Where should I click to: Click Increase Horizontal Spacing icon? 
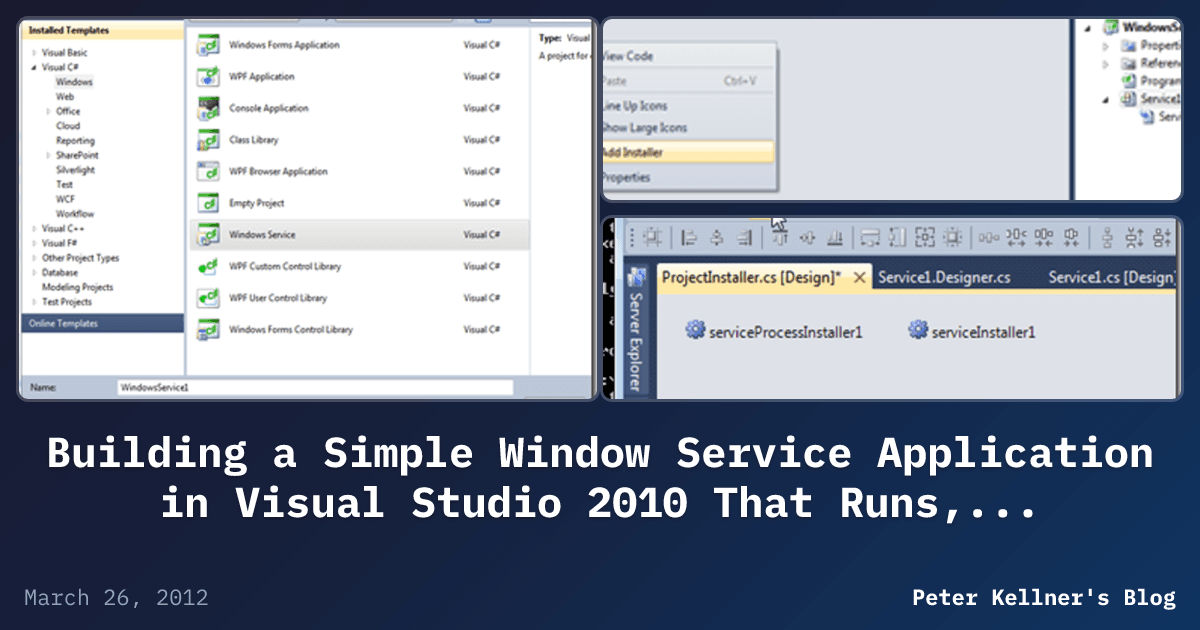click(x=1016, y=238)
